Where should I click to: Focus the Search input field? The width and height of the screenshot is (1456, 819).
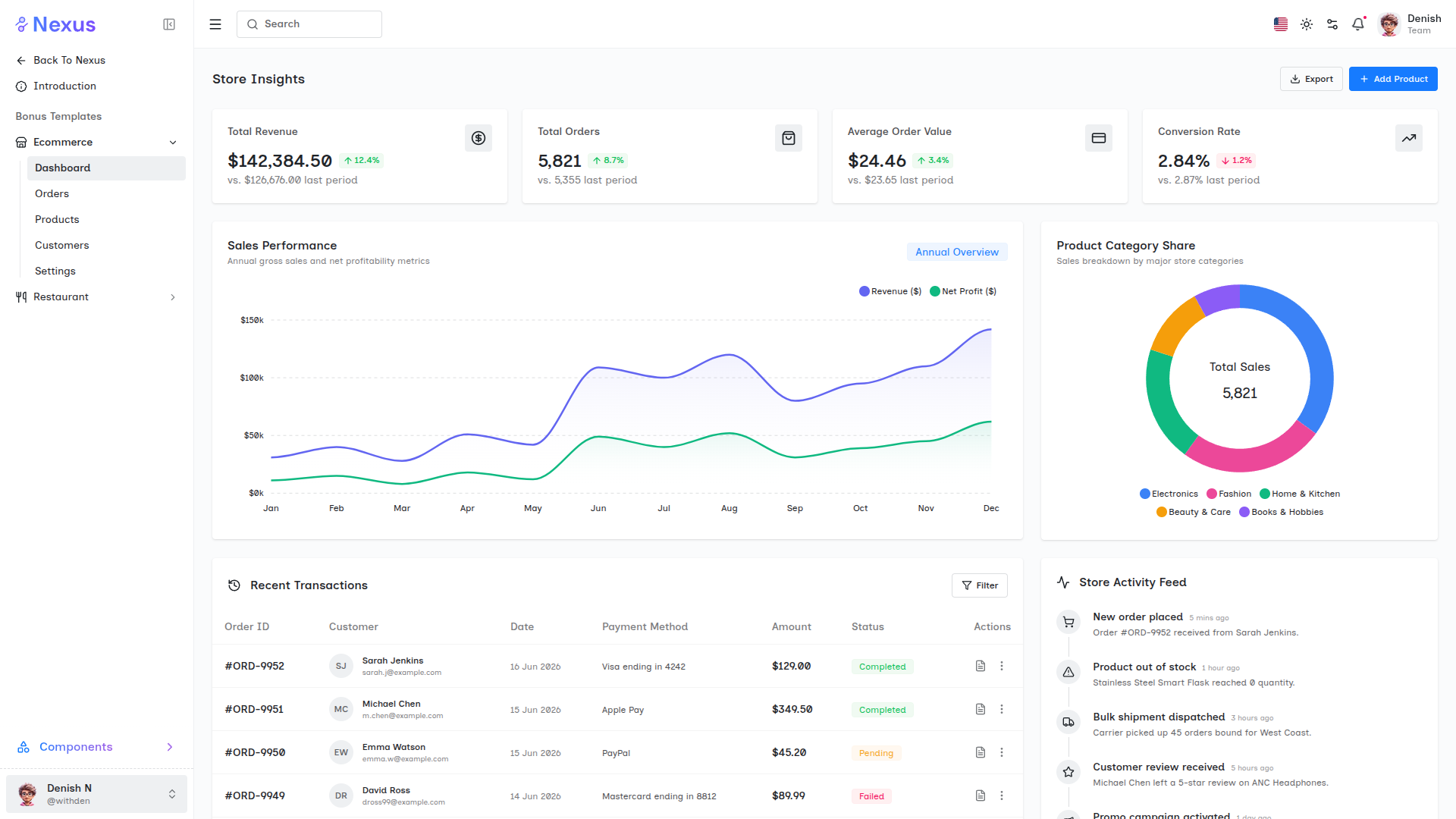click(x=309, y=24)
